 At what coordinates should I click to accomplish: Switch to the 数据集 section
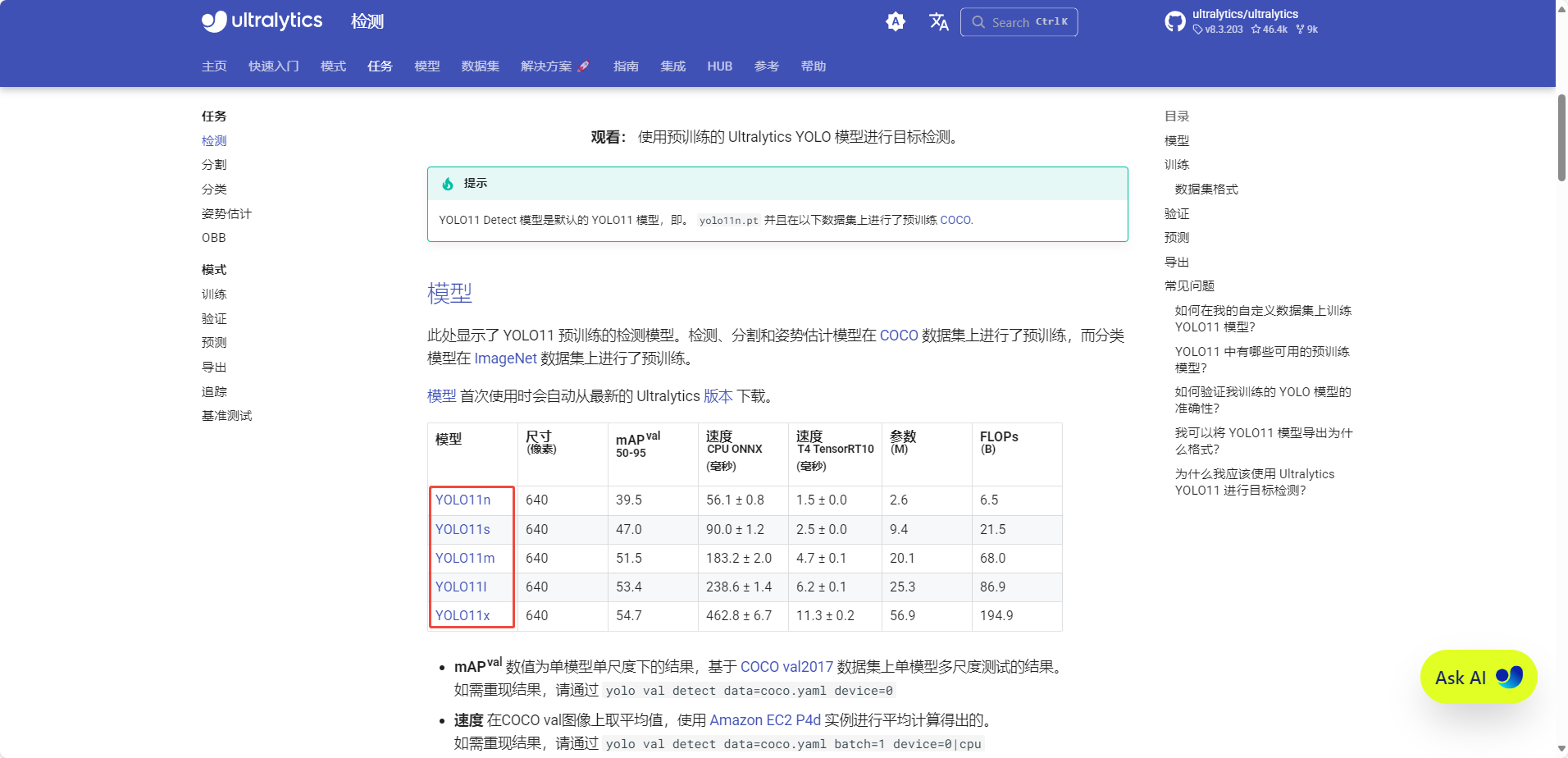tap(480, 66)
